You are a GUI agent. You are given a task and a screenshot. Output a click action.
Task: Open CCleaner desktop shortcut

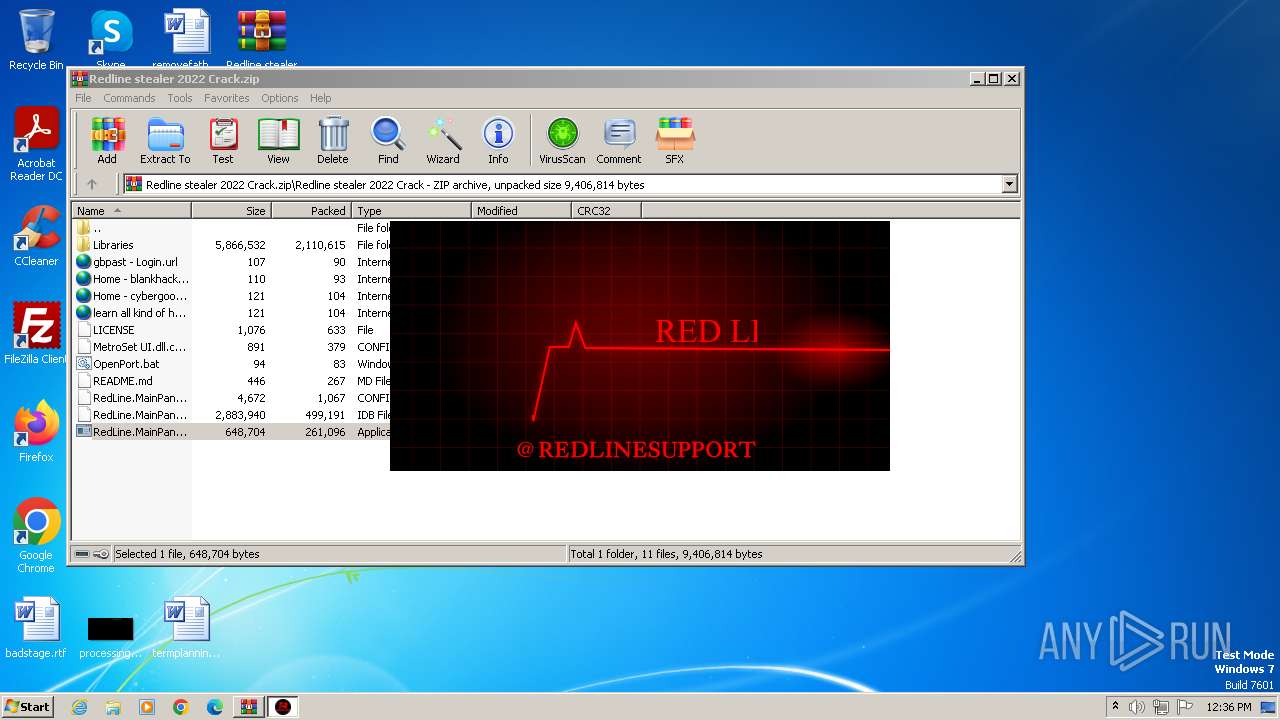pyautogui.click(x=36, y=236)
